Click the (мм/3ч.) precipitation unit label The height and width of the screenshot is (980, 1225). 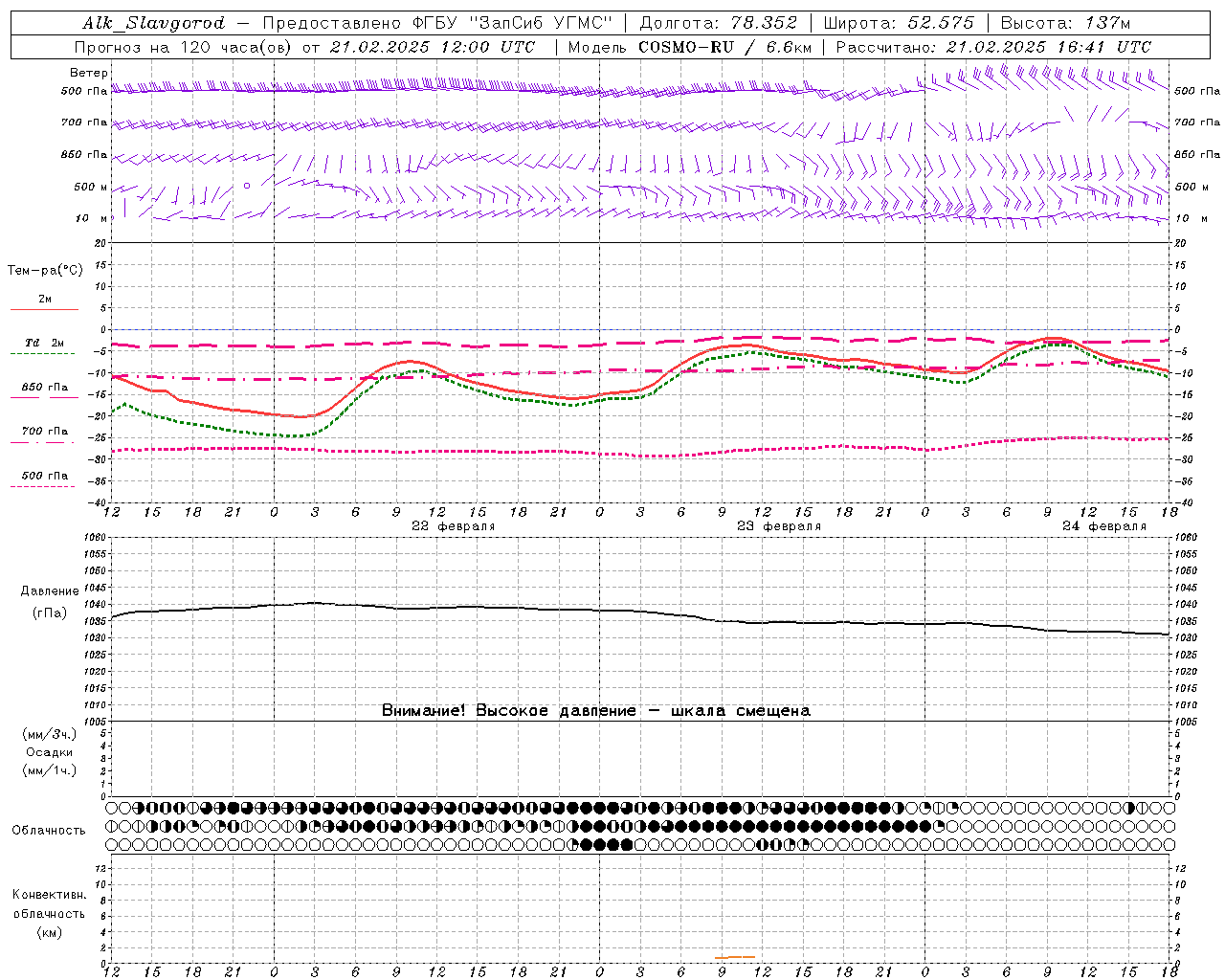49,734
